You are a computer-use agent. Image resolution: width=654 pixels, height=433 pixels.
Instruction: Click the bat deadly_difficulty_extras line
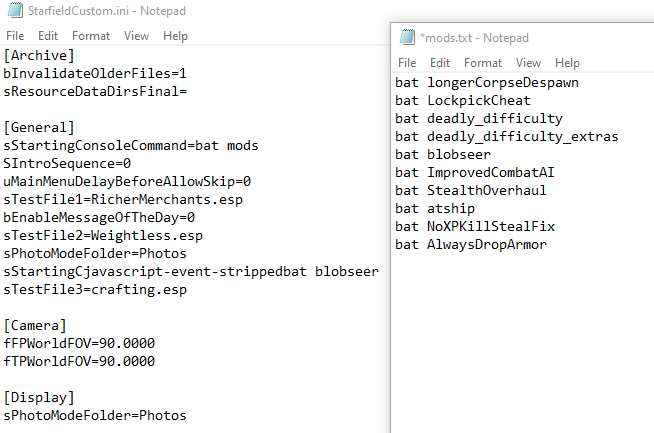coord(507,137)
